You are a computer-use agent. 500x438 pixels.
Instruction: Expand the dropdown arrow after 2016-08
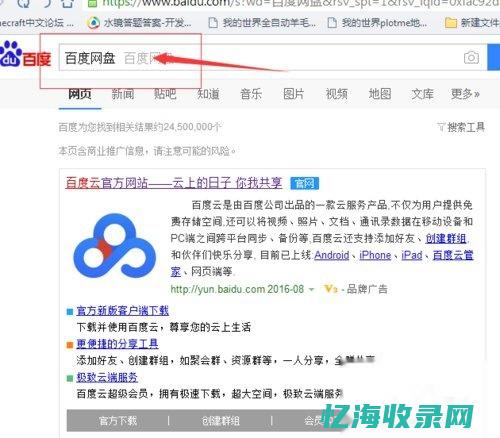311,289
